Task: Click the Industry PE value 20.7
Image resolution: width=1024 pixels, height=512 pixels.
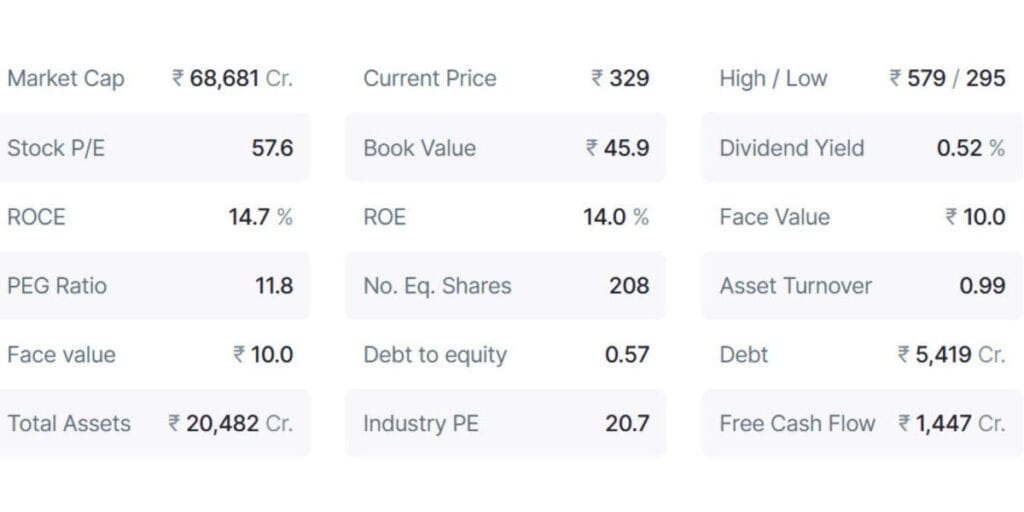Action: click(627, 423)
